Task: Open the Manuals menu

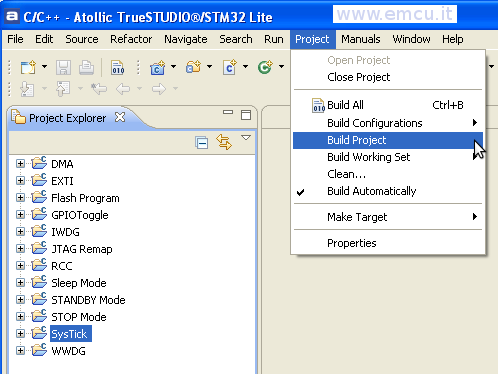Action: point(361,39)
